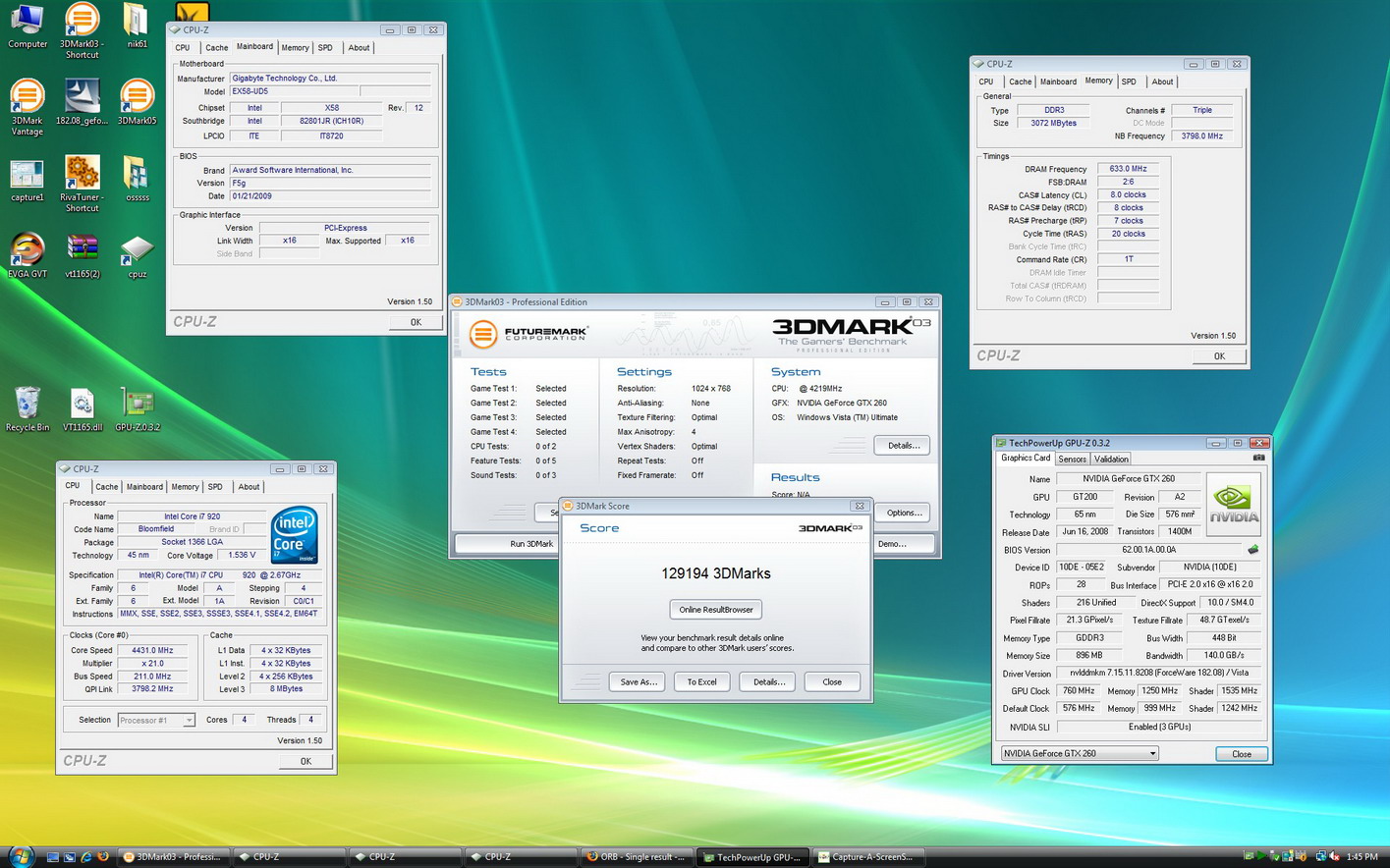Switch to Sensors tab in GPU-Z
This screenshot has width=1390, height=868.
[x=1072, y=459]
